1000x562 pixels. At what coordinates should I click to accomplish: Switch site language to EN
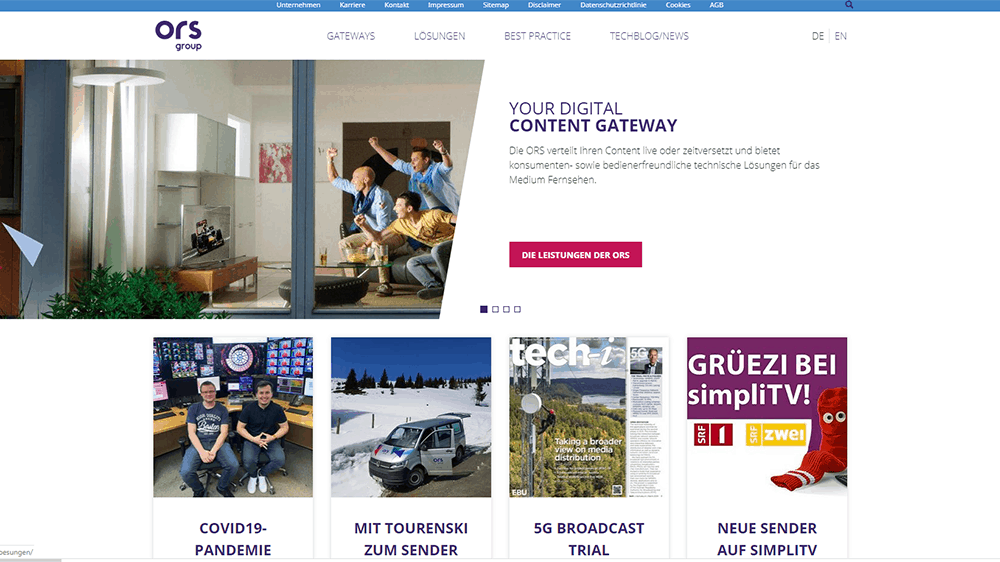pyautogui.click(x=841, y=36)
